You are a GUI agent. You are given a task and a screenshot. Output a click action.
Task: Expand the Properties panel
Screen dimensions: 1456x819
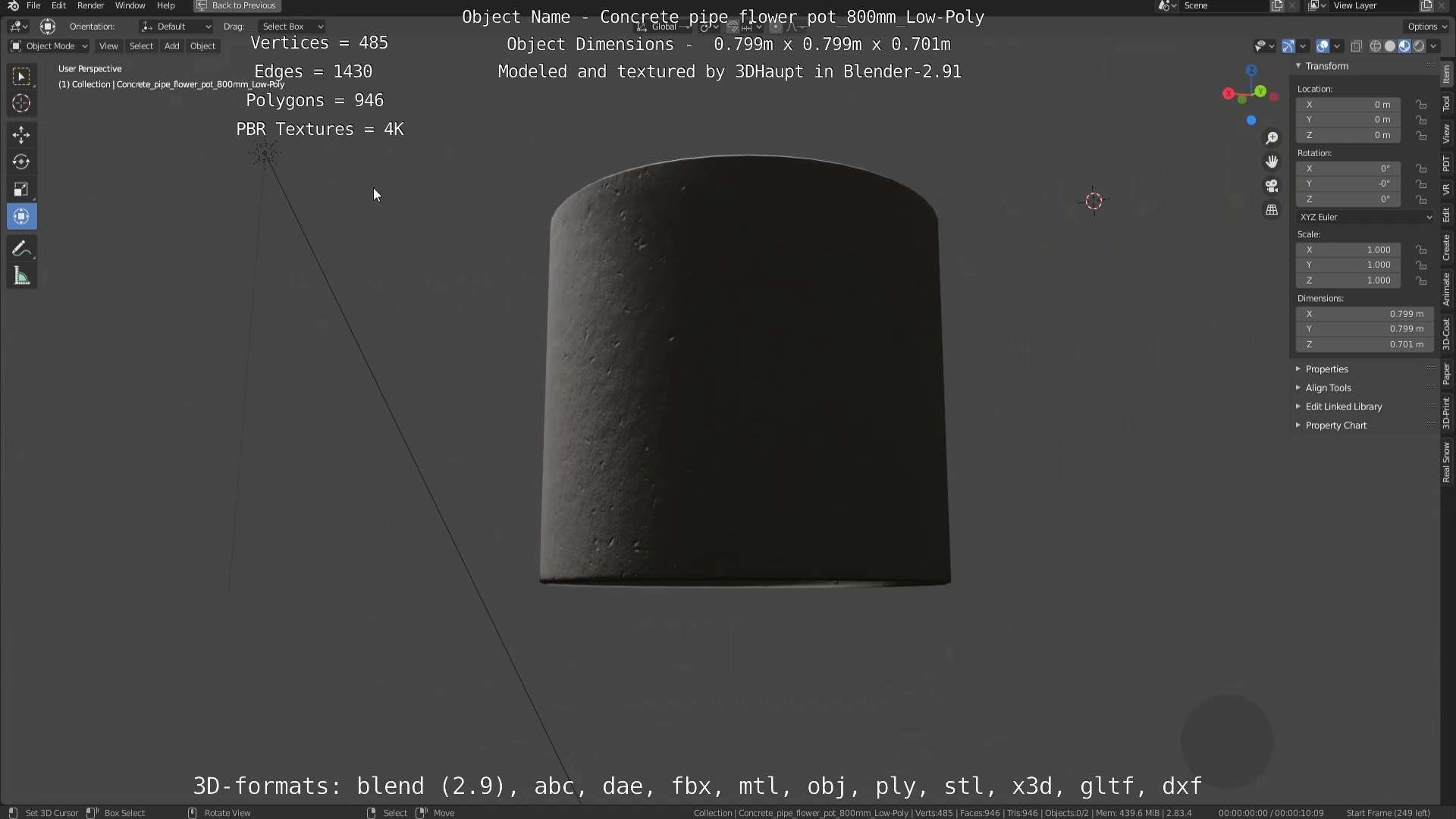[x=1298, y=369]
